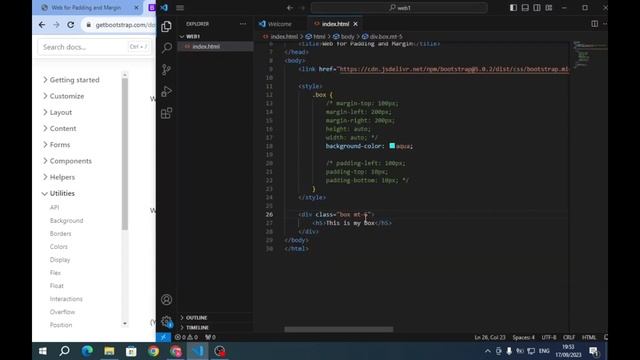Follow the Bootstrap CDN link in the code
This screenshot has width=640, height=360.
[453, 69]
